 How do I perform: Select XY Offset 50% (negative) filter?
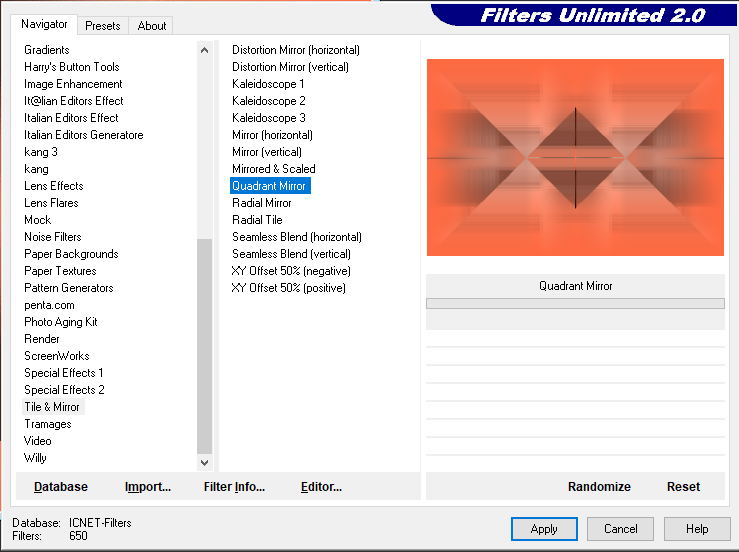(x=291, y=271)
